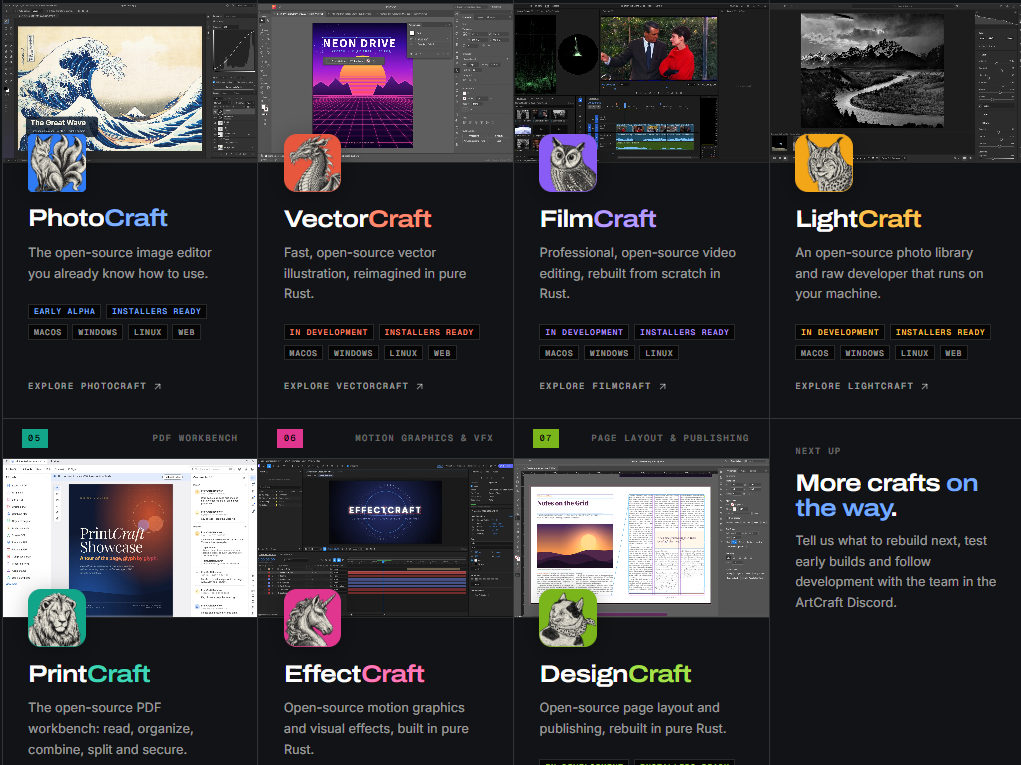Open the EffectCraft timeline screenshot
The width and height of the screenshot is (1021, 765).
click(385, 538)
